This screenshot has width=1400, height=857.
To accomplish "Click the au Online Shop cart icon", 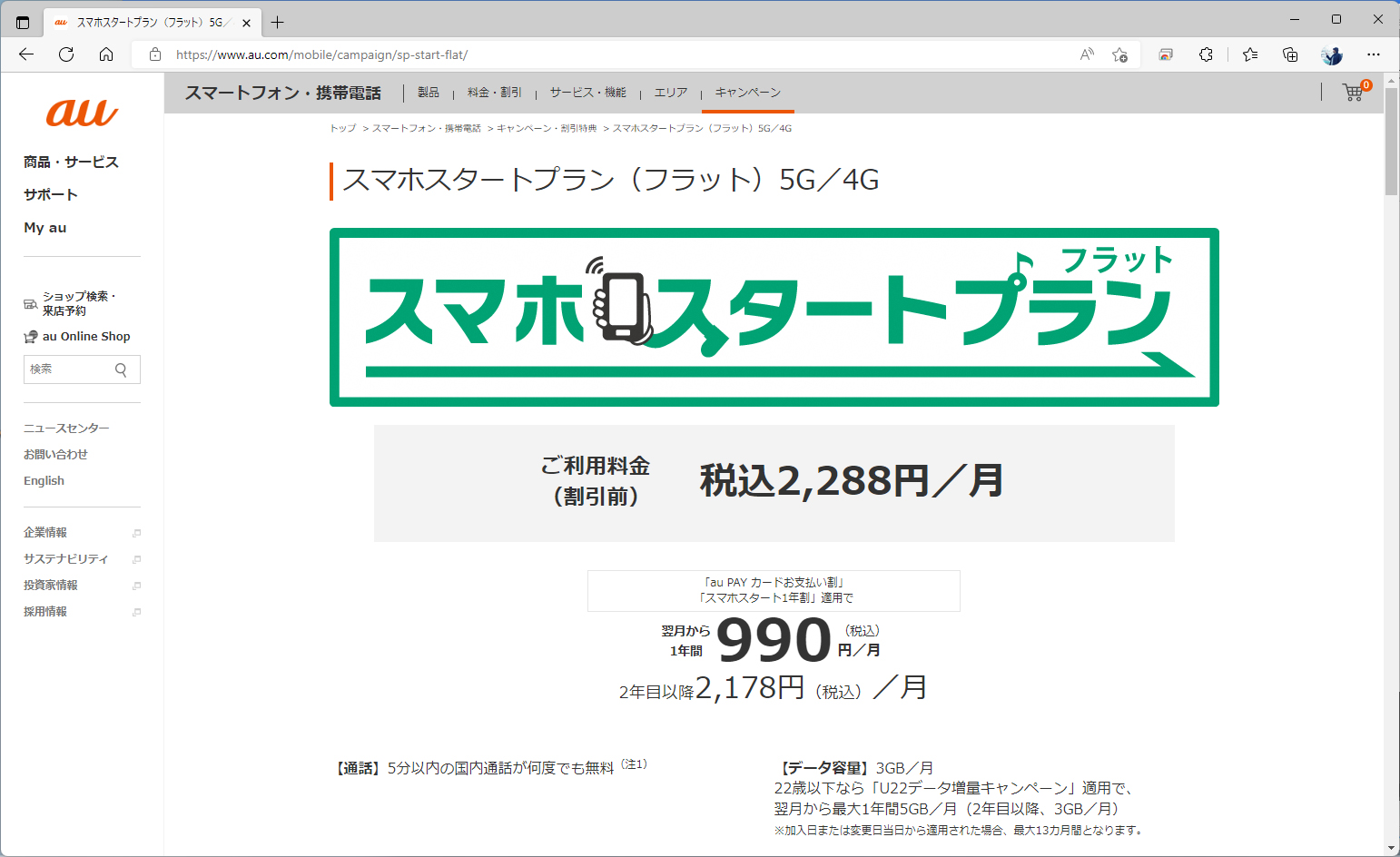I will tap(31, 337).
